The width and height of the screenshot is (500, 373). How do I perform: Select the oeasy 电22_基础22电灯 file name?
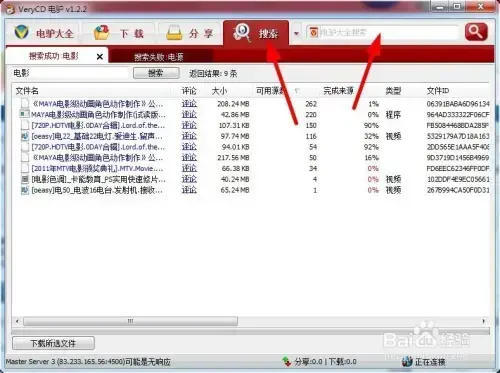coord(97,136)
